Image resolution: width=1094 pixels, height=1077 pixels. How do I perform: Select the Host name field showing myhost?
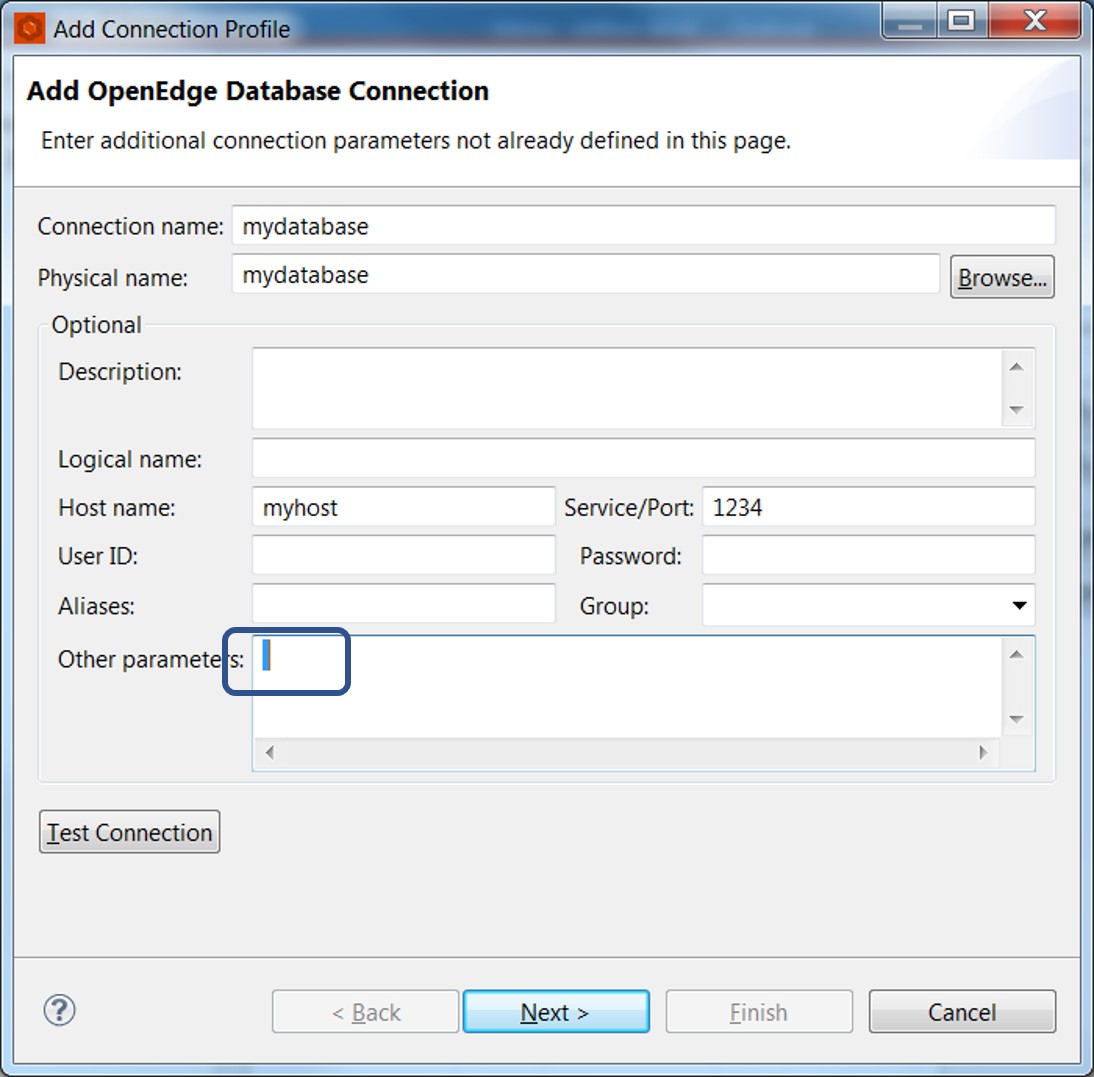404,507
